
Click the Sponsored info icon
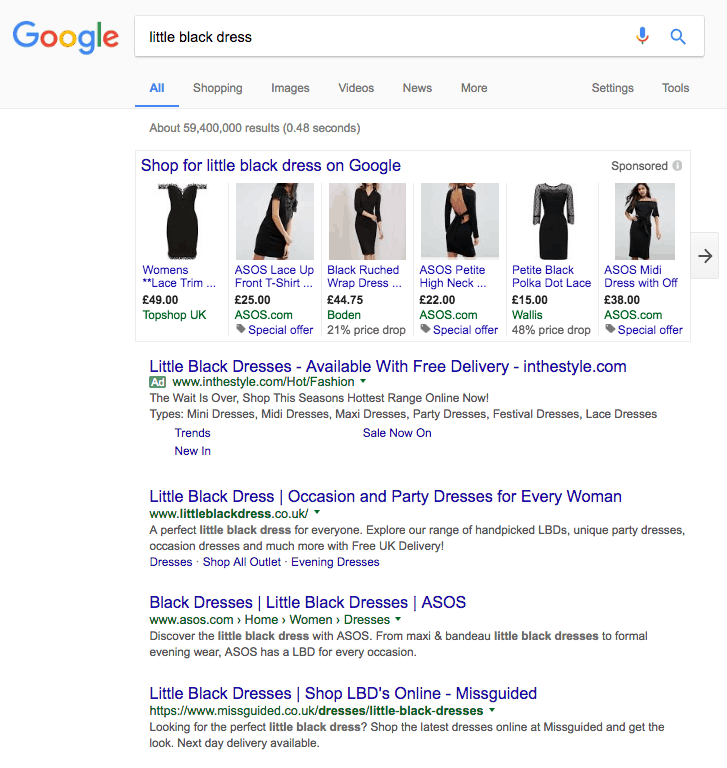point(677,166)
